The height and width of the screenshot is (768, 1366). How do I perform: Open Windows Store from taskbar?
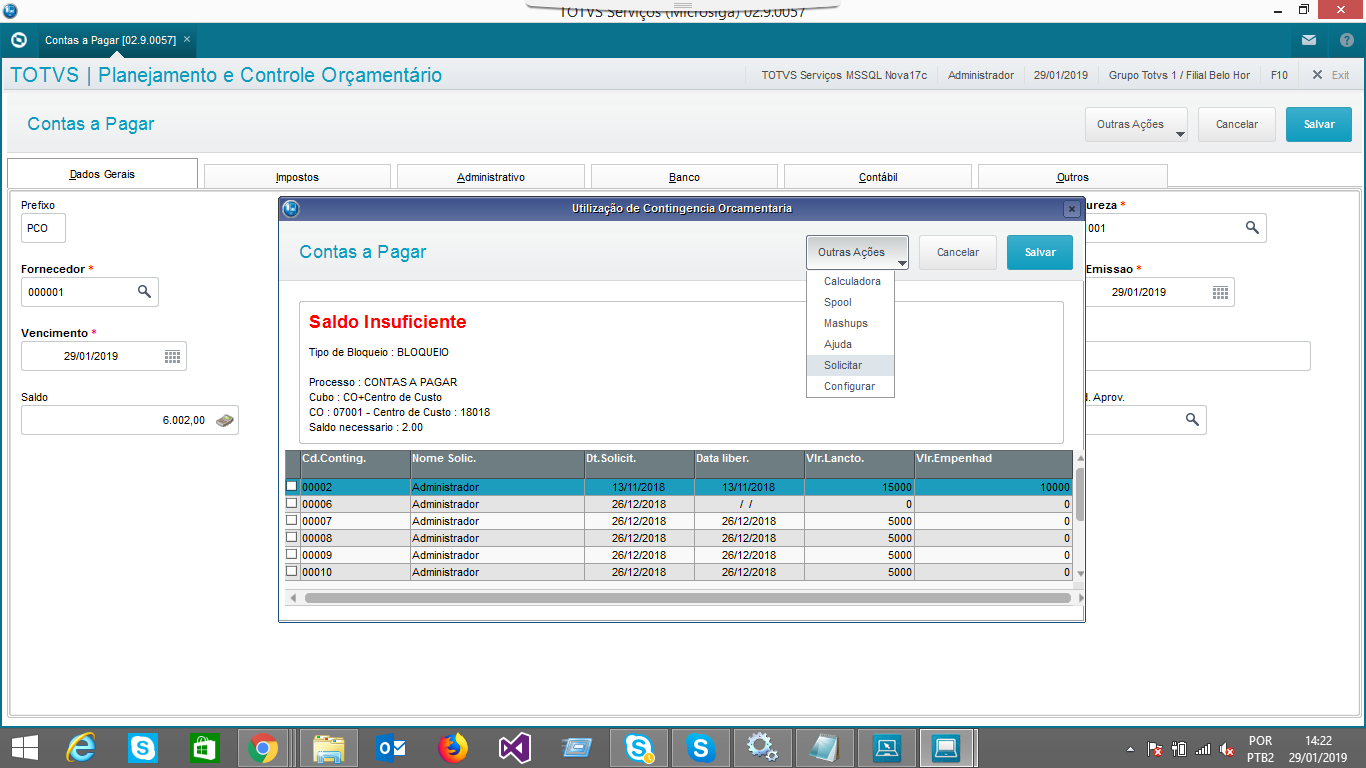pyautogui.click(x=204, y=748)
